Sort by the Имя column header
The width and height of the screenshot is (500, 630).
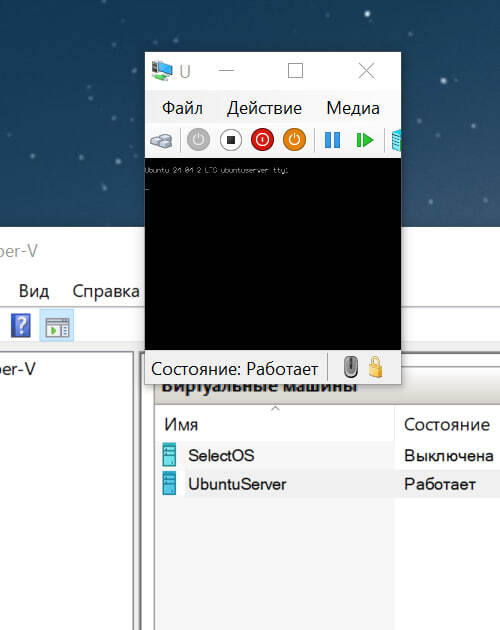[x=275, y=424]
